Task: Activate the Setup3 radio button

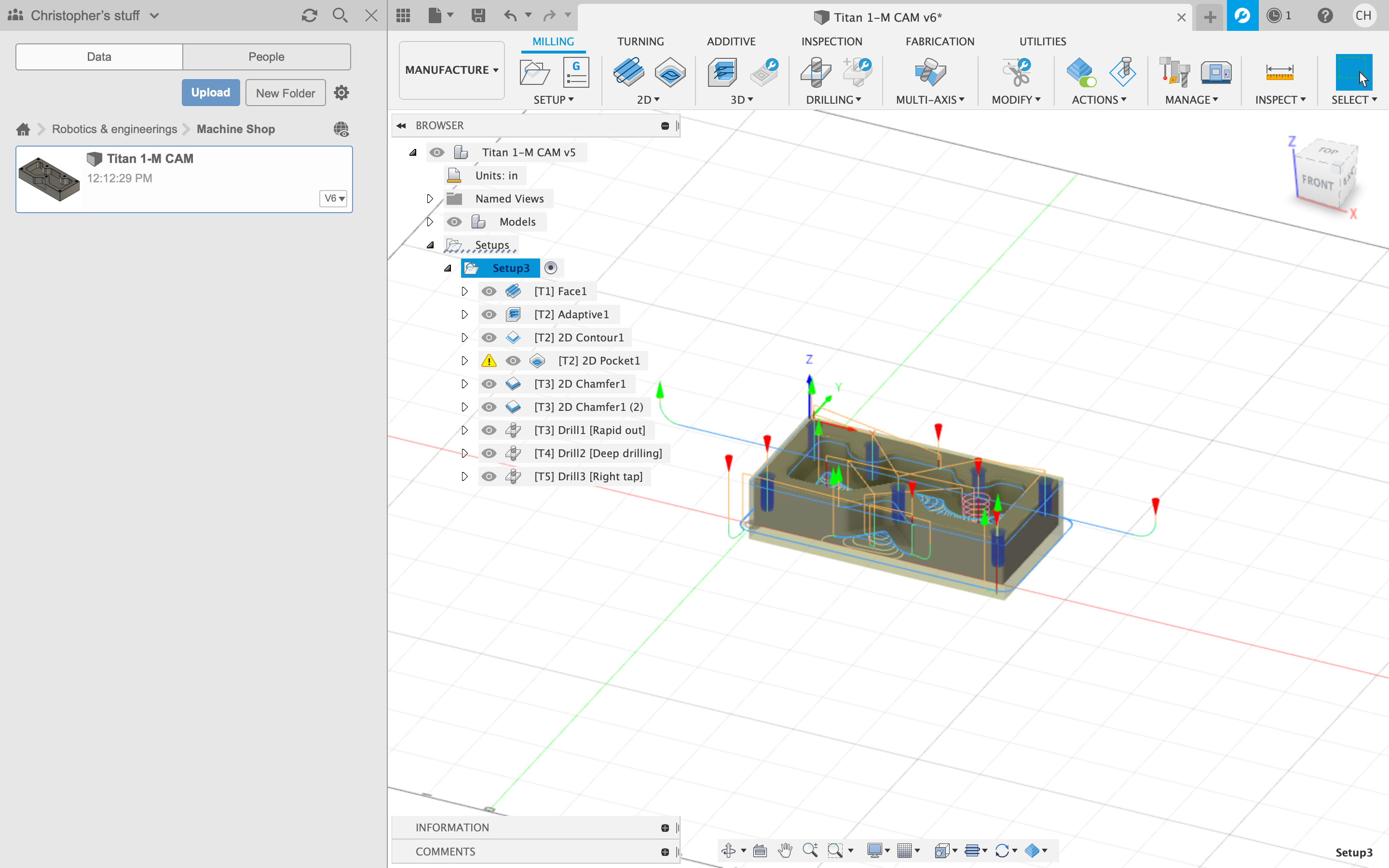Action: tap(550, 268)
